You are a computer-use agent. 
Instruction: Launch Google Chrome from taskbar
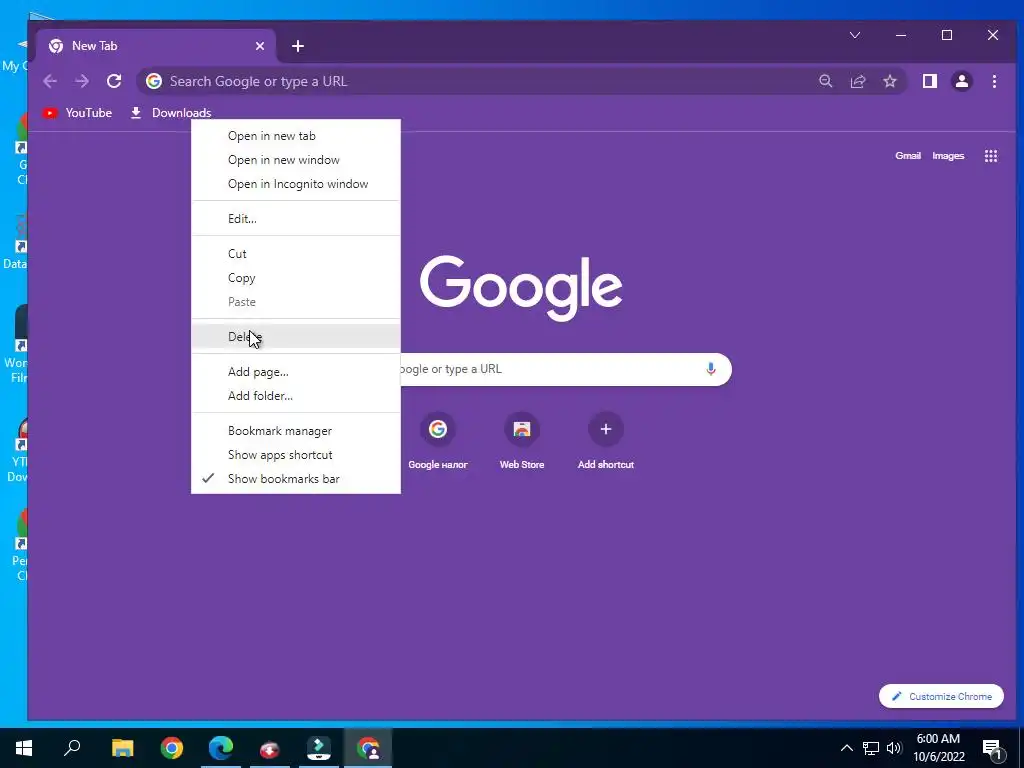172,748
